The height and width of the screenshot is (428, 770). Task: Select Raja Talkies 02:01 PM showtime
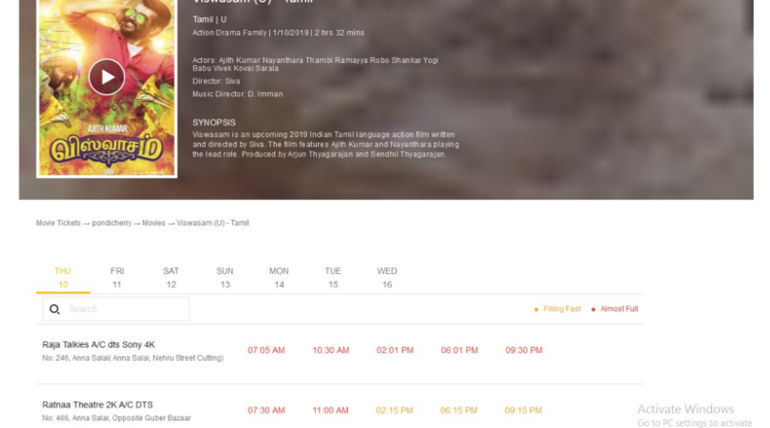pyautogui.click(x=395, y=350)
